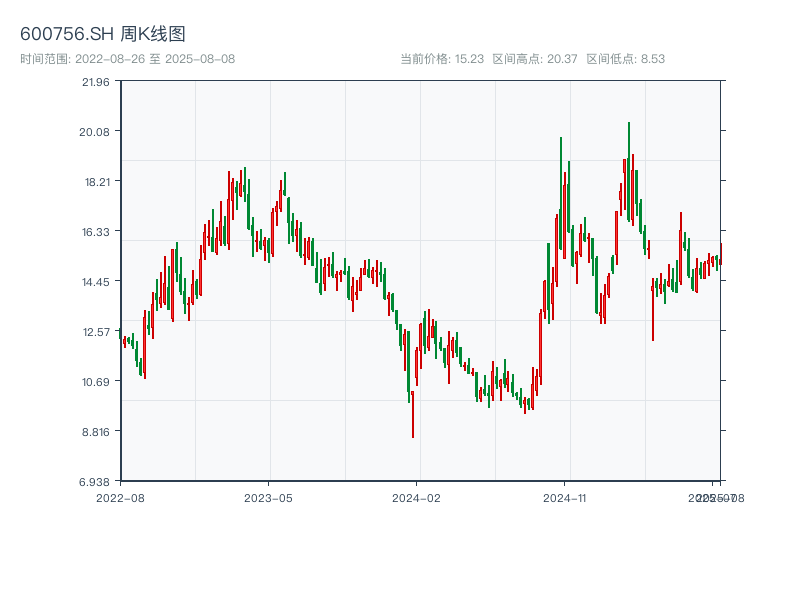800x600 pixels.
Task: Click the 10.69 y-axis tick label
Action: tap(96, 381)
